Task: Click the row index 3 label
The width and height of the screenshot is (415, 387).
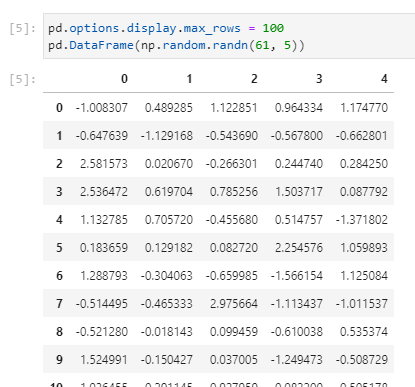Action: pyautogui.click(x=59, y=192)
